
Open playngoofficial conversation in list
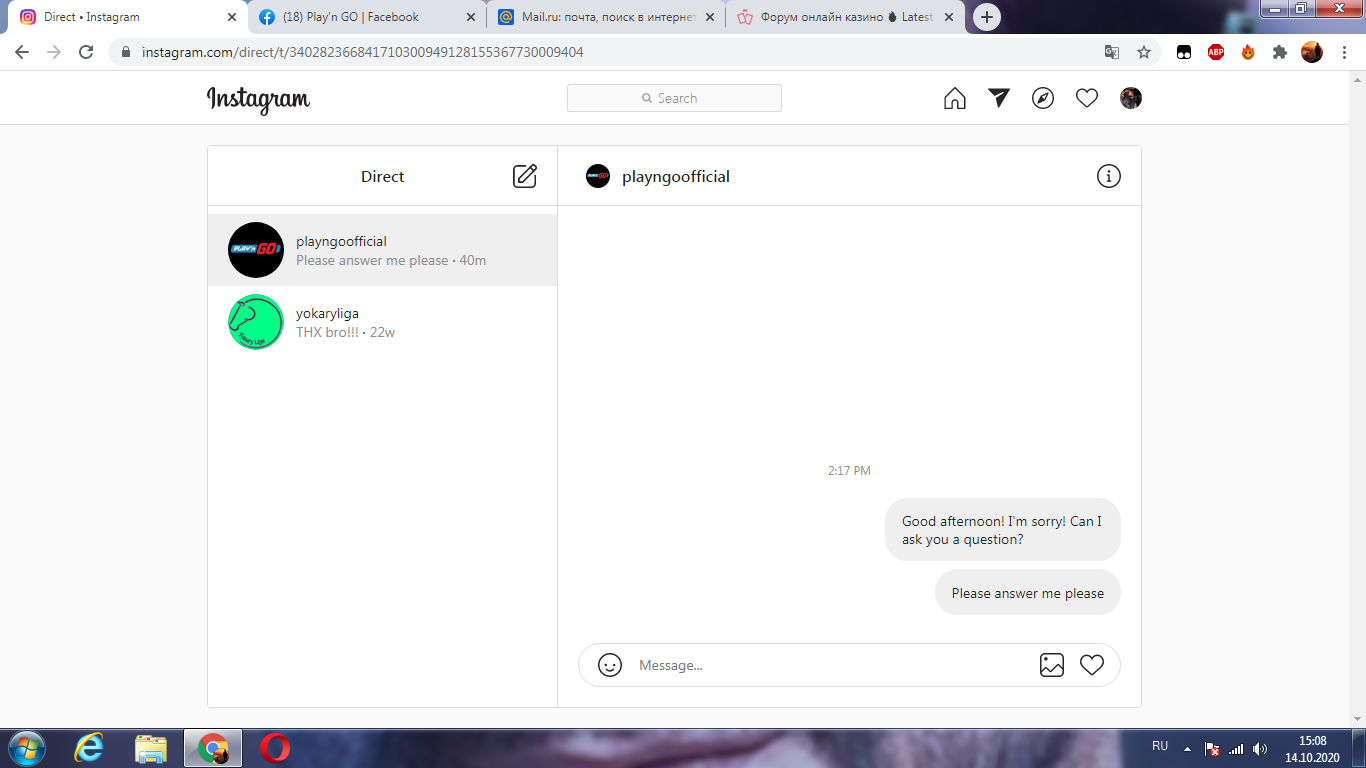(382, 250)
